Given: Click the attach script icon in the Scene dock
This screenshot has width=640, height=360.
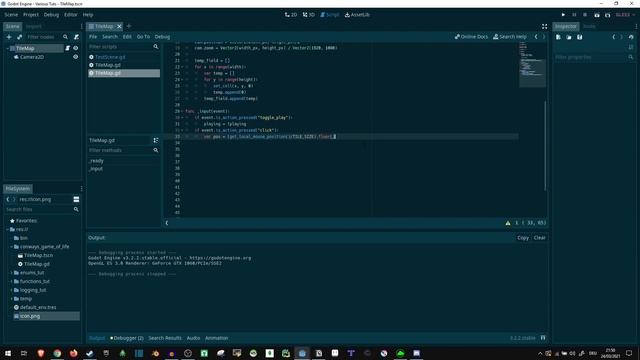Looking at the screenshot, I should pyautogui.click(x=76, y=37).
